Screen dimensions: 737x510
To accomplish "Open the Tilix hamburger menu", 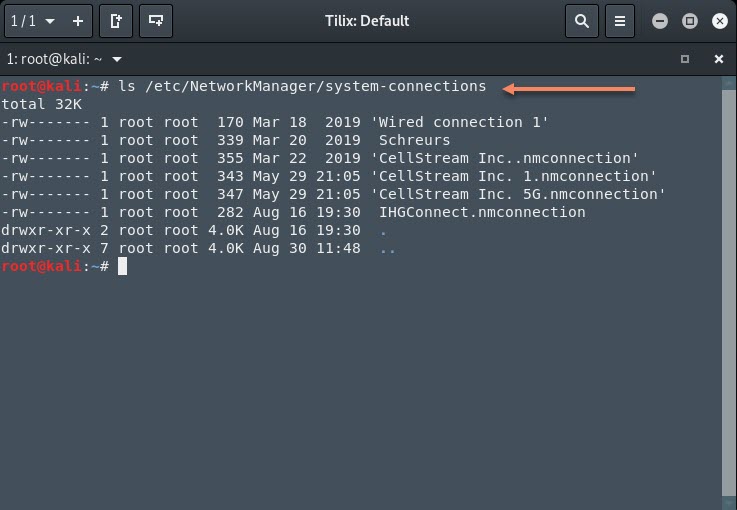I will (x=620, y=20).
